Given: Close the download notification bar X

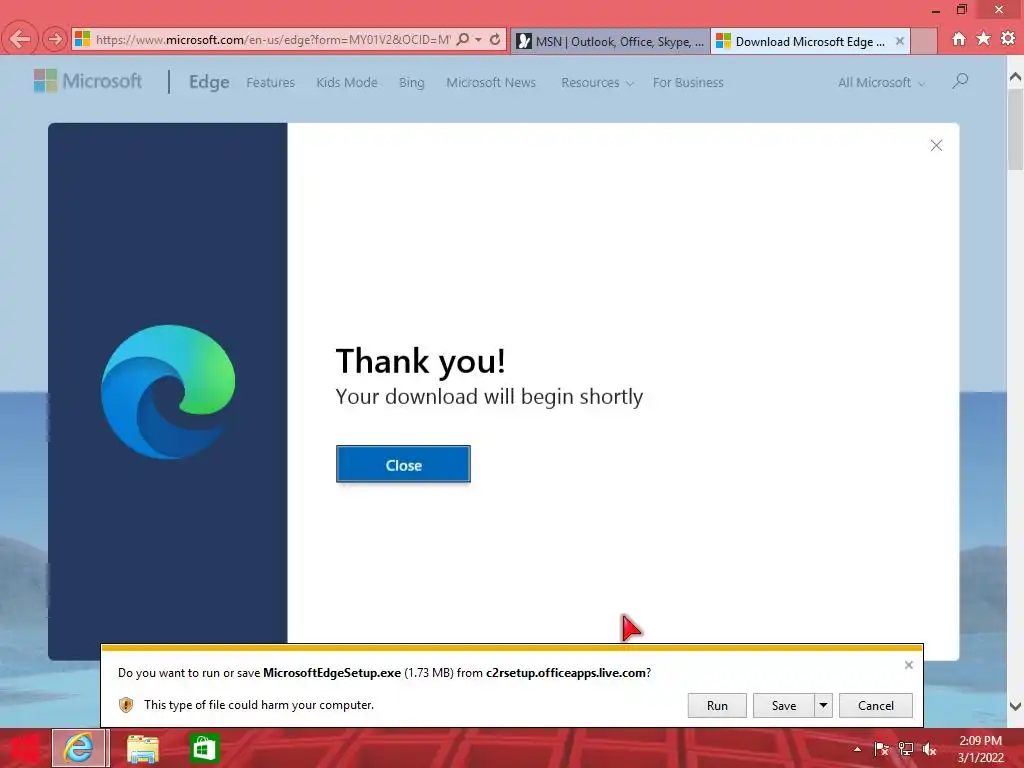Looking at the screenshot, I should pos(908,665).
